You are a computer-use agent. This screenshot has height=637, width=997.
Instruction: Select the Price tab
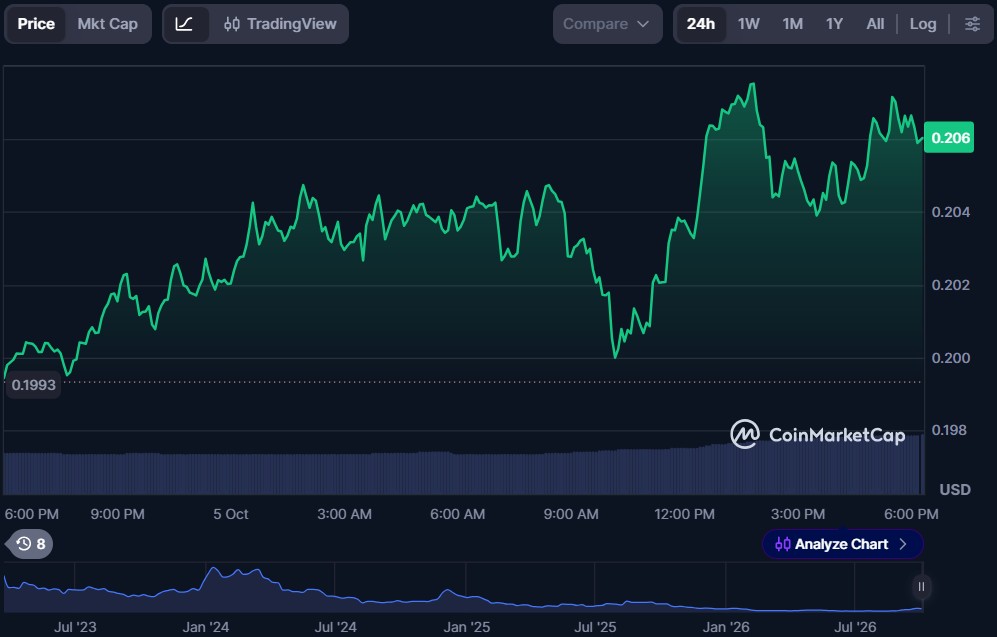click(36, 24)
